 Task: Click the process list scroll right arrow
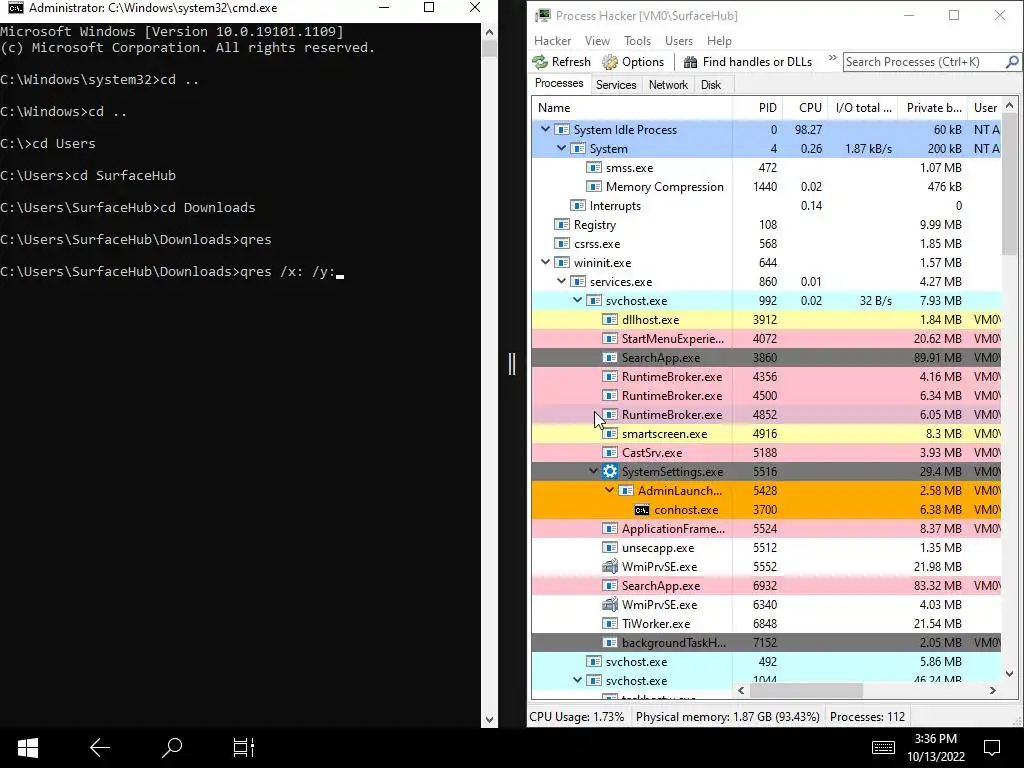click(x=993, y=690)
